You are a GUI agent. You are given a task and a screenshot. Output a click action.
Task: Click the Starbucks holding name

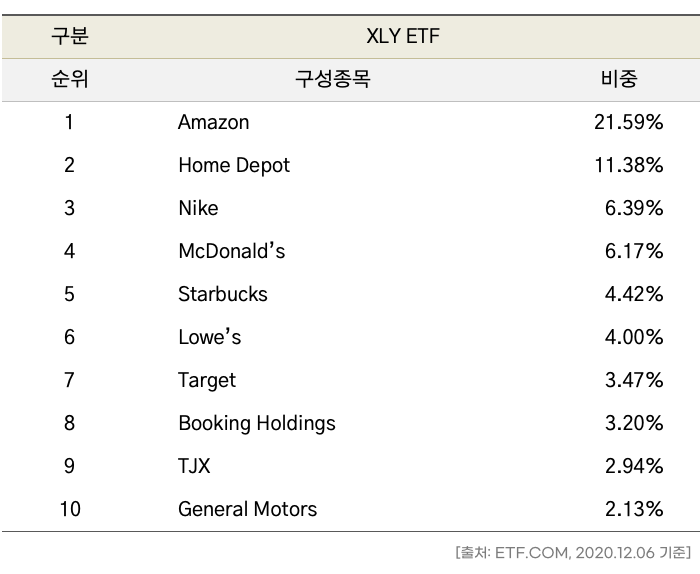(223, 294)
